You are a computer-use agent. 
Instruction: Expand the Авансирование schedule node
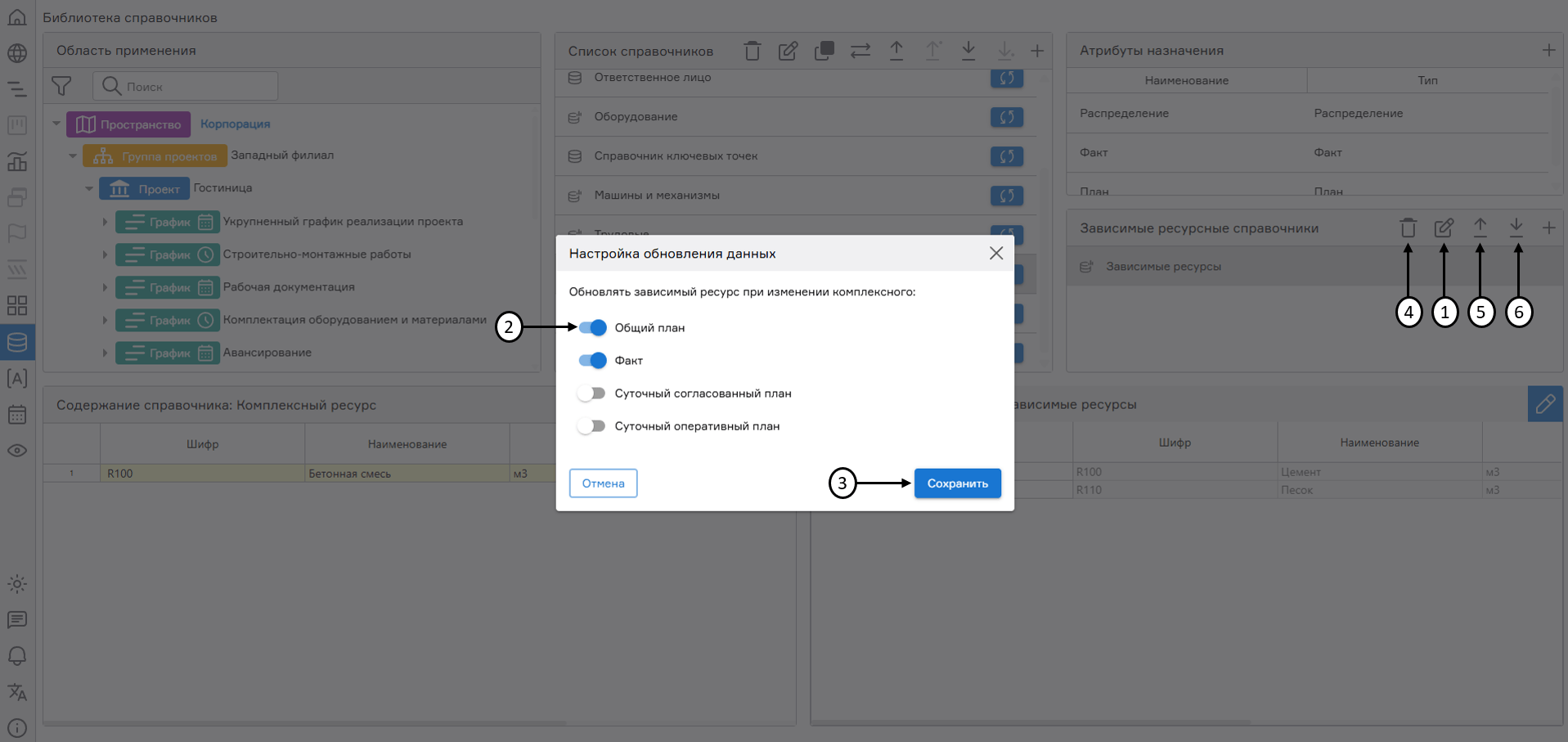(x=105, y=353)
